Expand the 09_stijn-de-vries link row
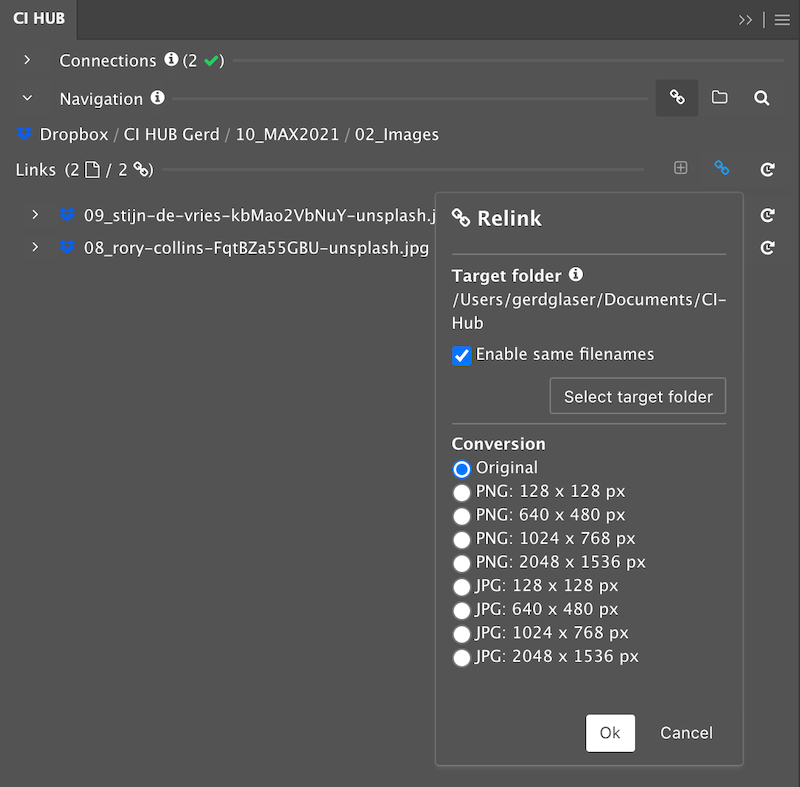800x787 pixels. (x=35, y=215)
